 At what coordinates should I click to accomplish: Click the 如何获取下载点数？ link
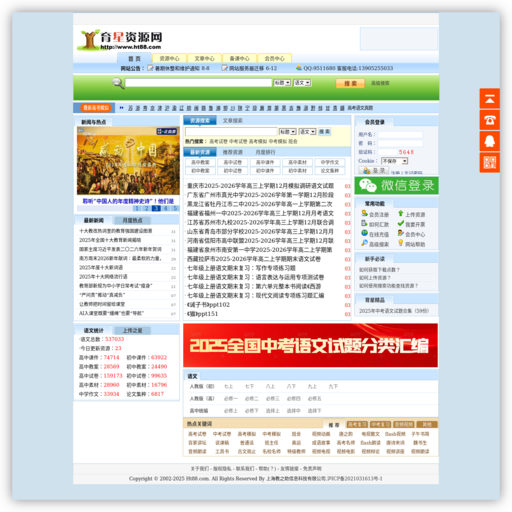tap(379, 270)
